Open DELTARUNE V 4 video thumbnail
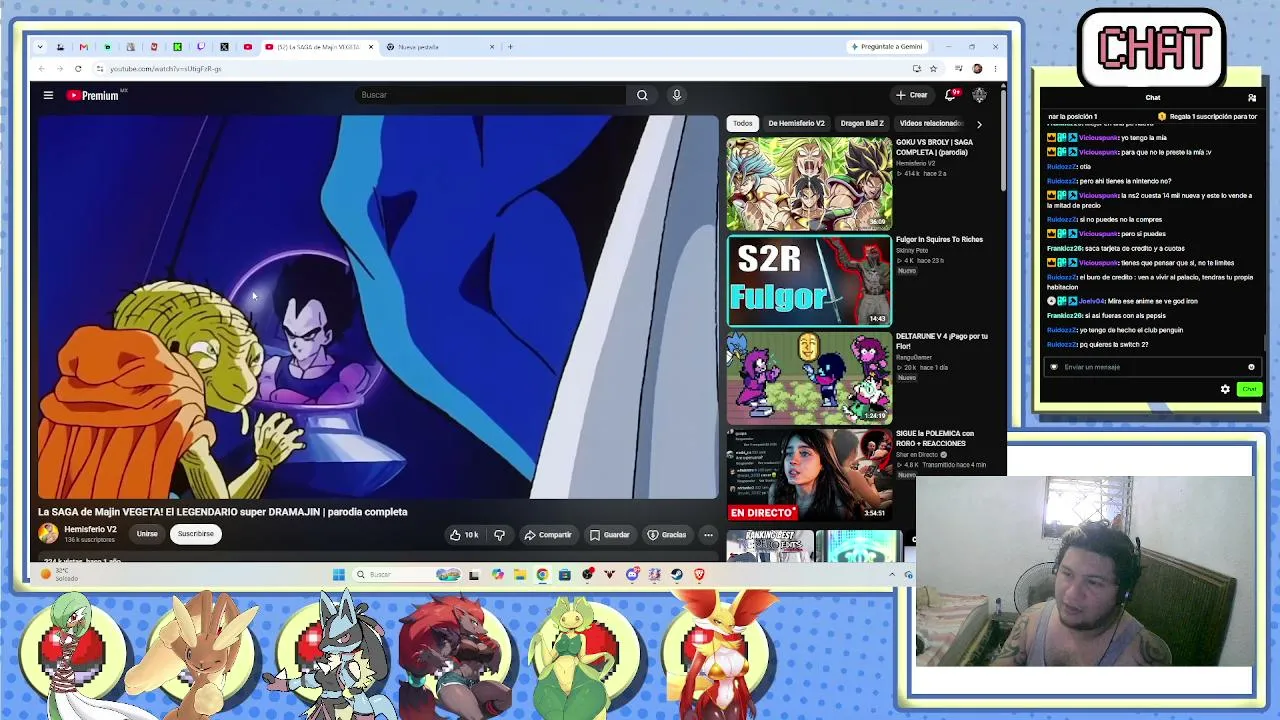This screenshot has width=1280, height=720. click(x=809, y=378)
